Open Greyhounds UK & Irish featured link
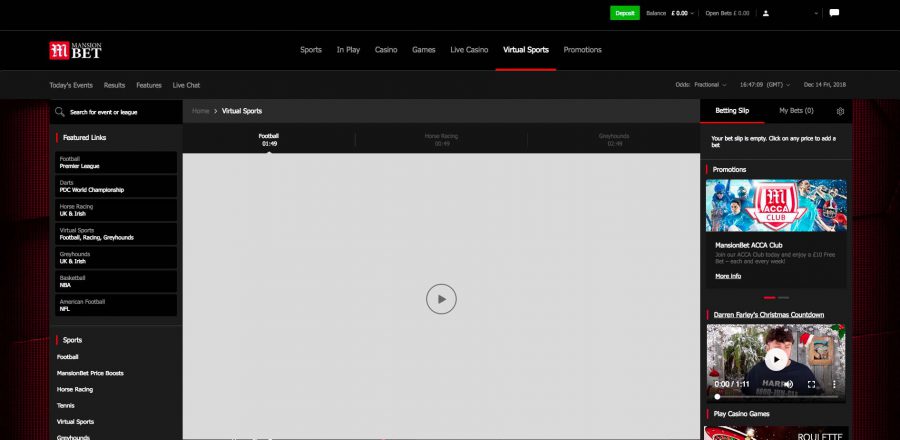The image size is (900, 440). tap(116, 258)
